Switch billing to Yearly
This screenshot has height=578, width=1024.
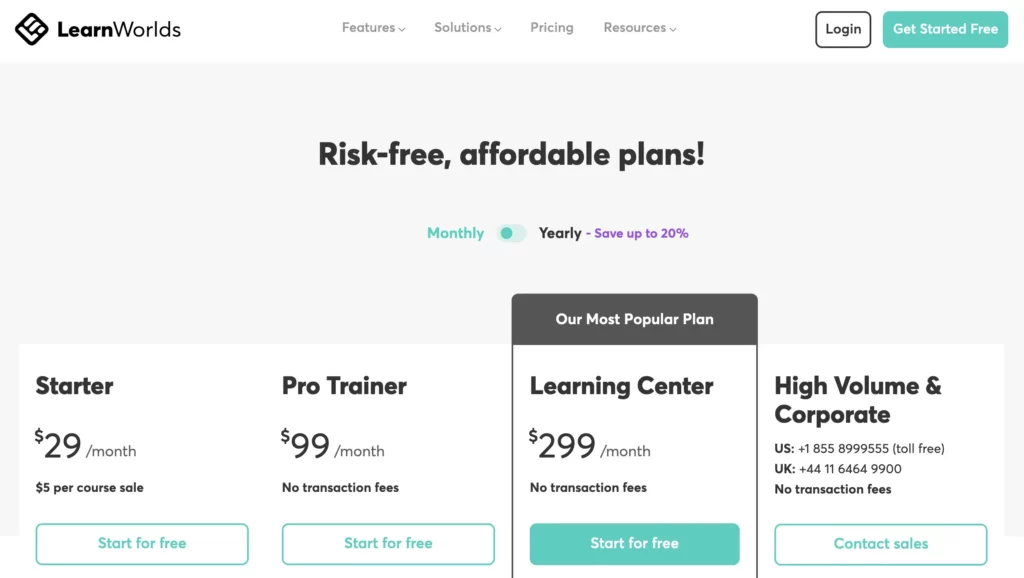click(x=560, y=233)
